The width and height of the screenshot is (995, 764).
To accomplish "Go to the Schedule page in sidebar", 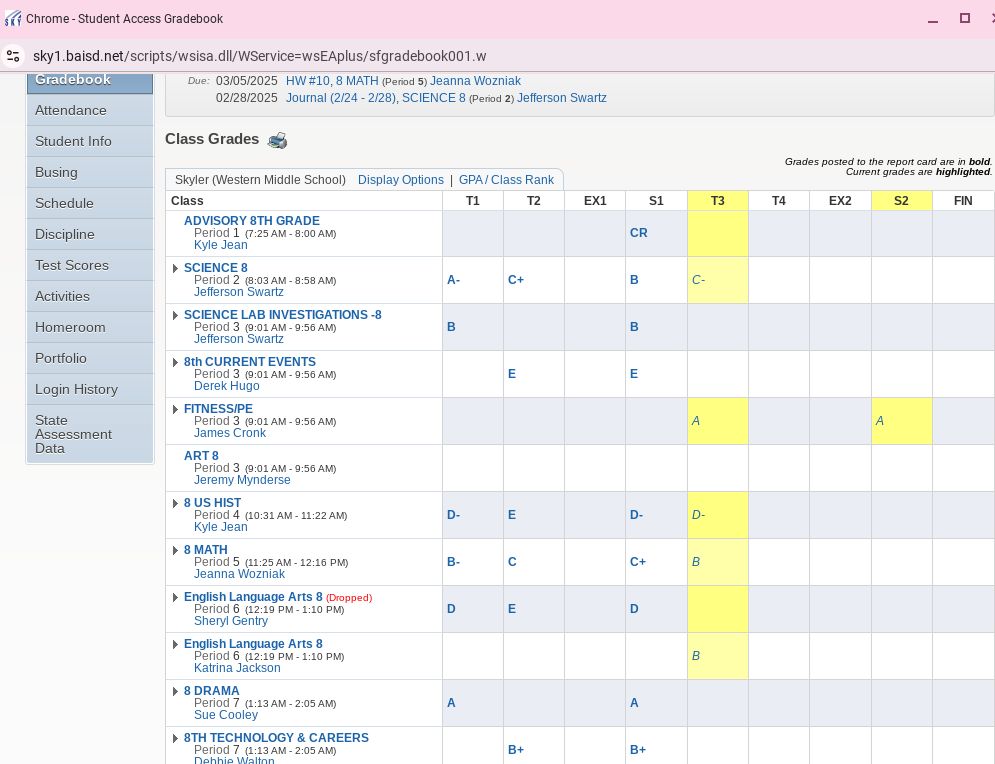I will click(x=64, y=203).
